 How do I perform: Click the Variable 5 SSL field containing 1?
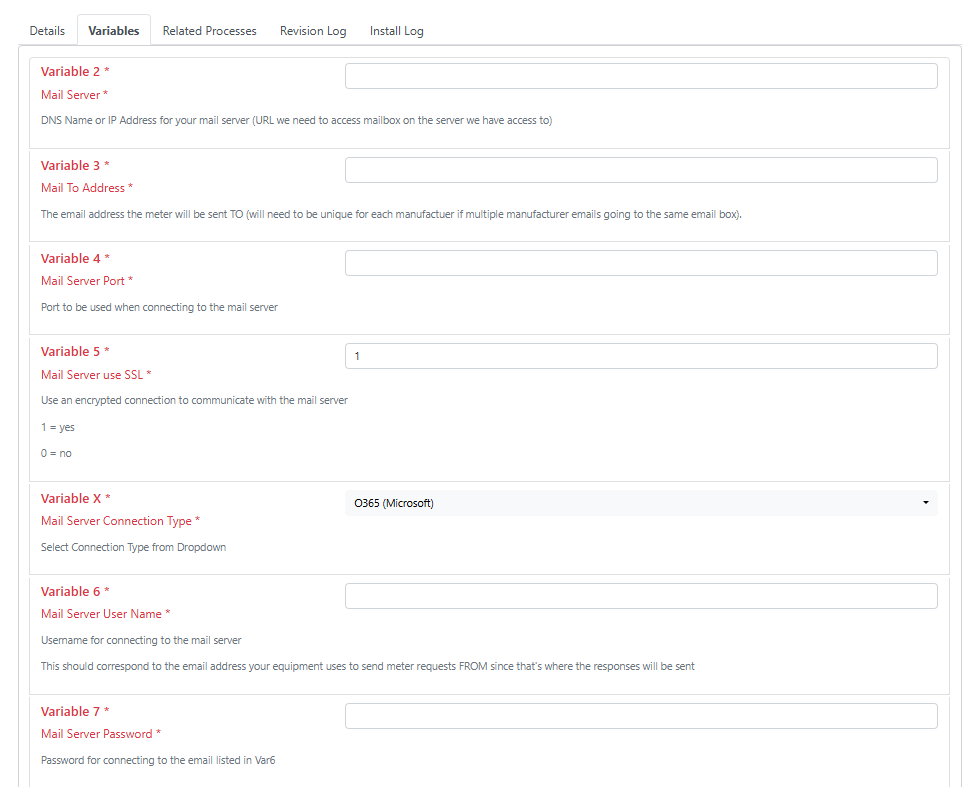pos(641,356)
